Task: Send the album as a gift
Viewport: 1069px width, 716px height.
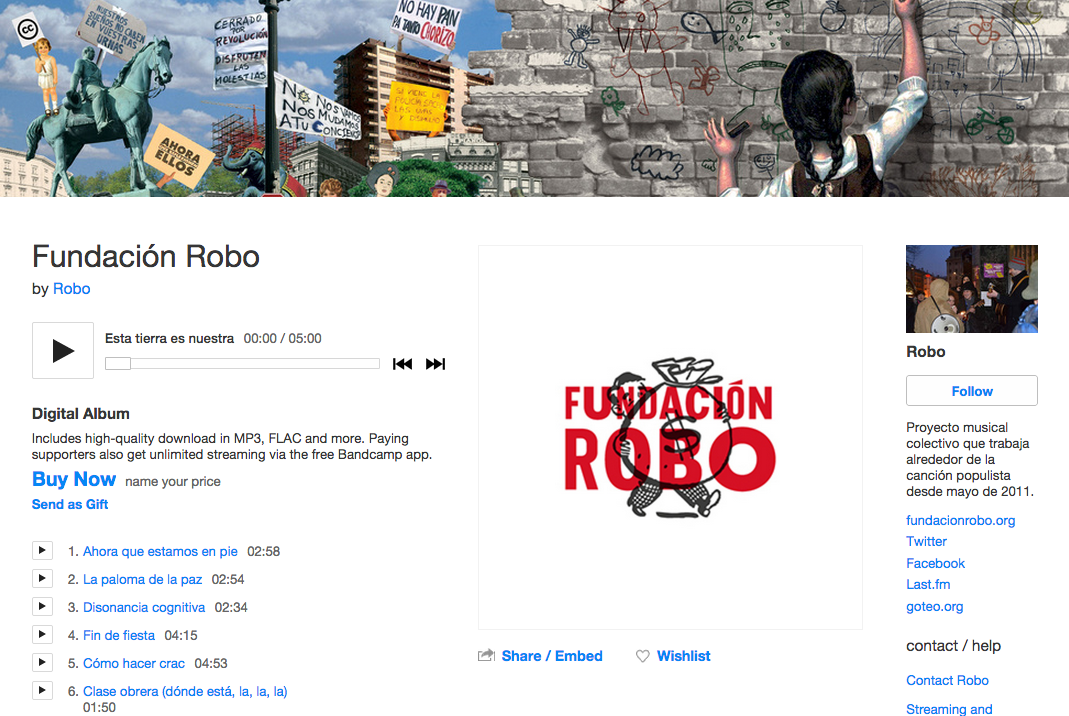Action: point(70,505)
